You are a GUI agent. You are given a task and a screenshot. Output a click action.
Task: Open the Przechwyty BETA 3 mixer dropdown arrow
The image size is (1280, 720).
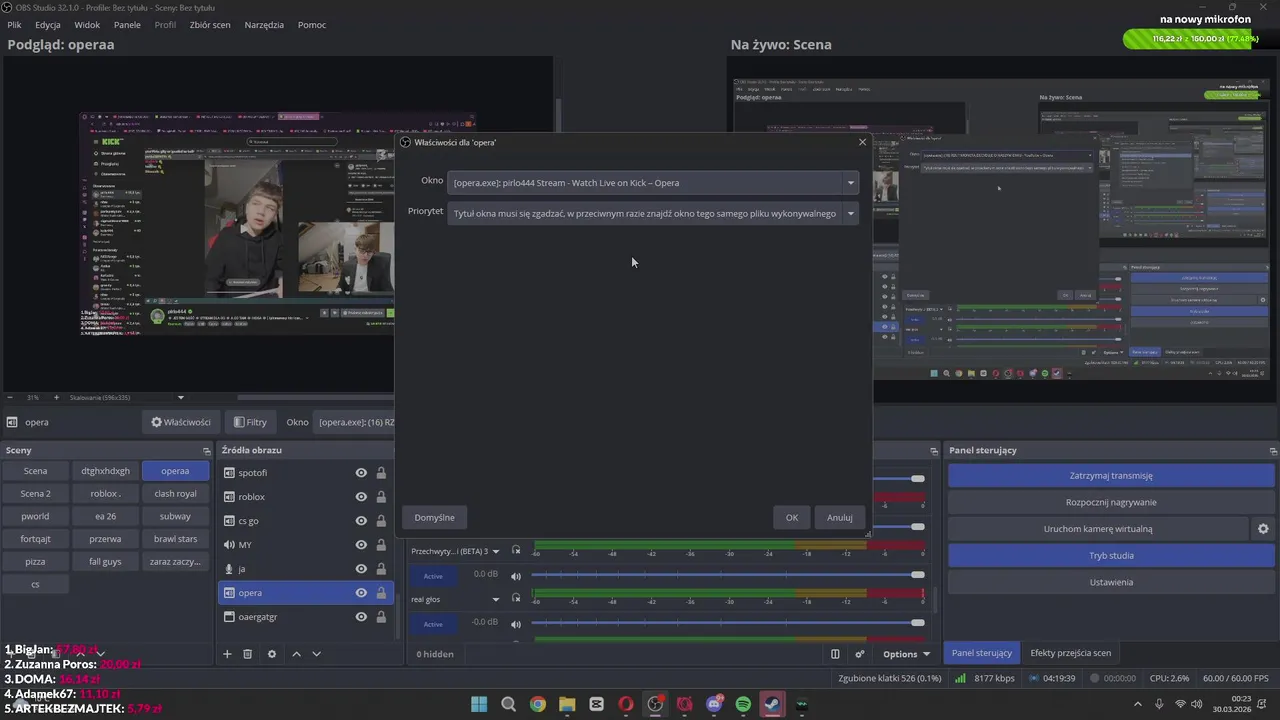coord(495,552)
